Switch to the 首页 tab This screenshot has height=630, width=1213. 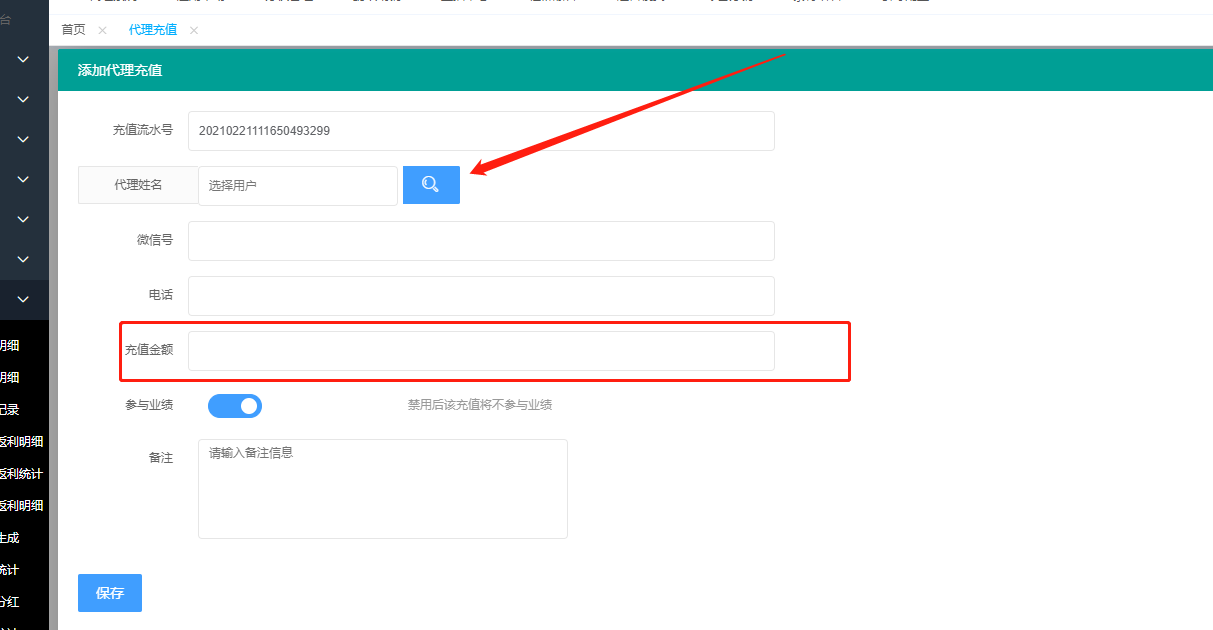coord(73,30)
